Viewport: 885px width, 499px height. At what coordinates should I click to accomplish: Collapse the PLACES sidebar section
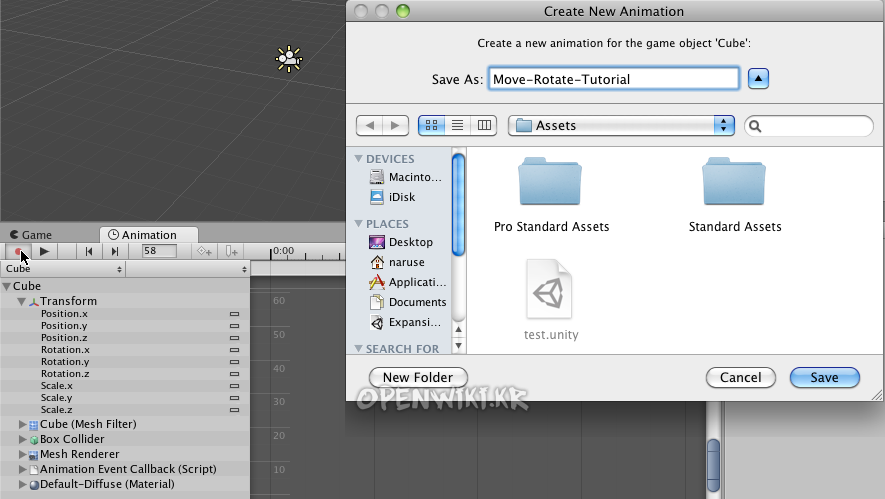pyautogui.click(x=358, y=224)
